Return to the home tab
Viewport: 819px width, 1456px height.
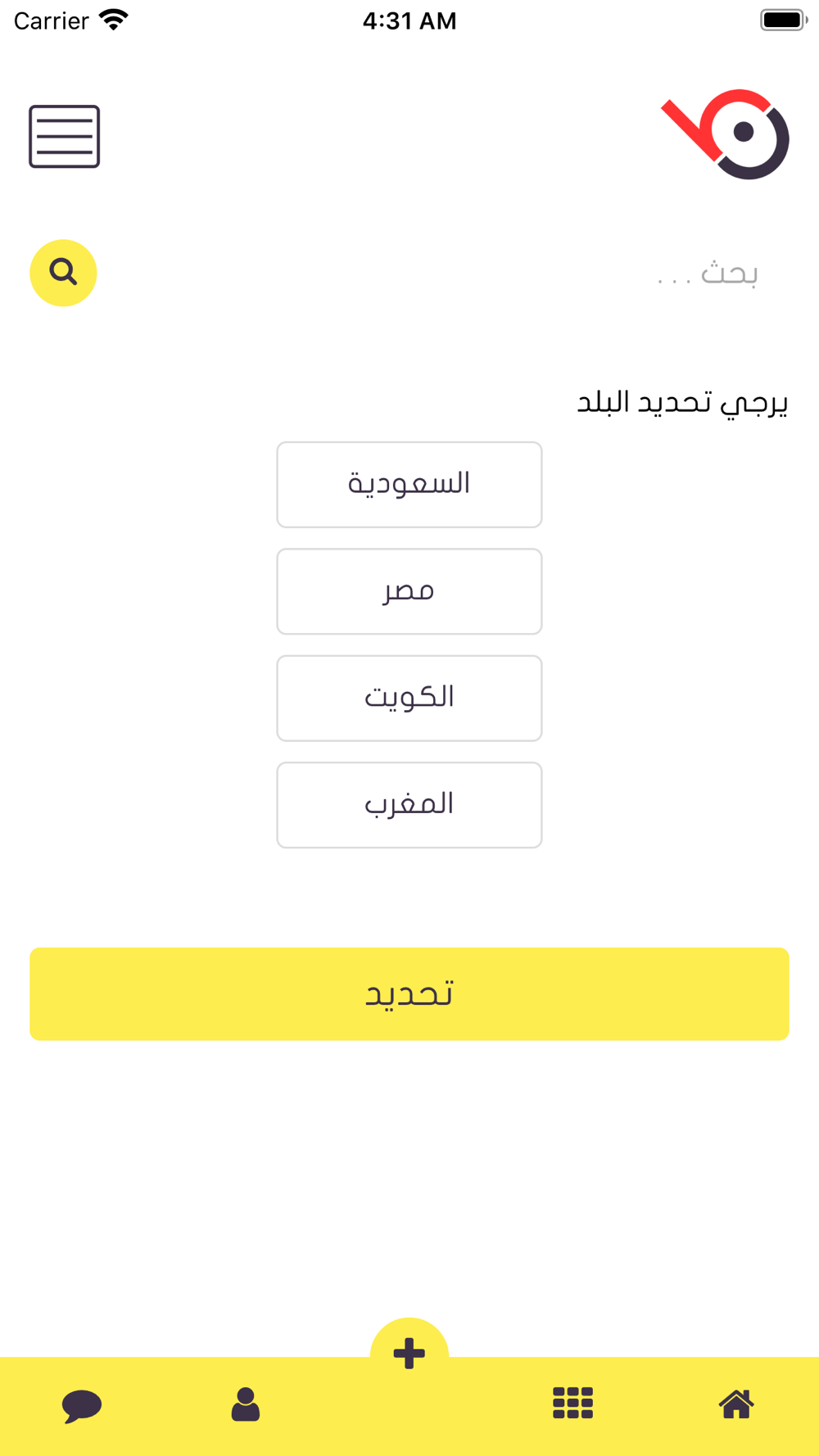(736, 1404)
